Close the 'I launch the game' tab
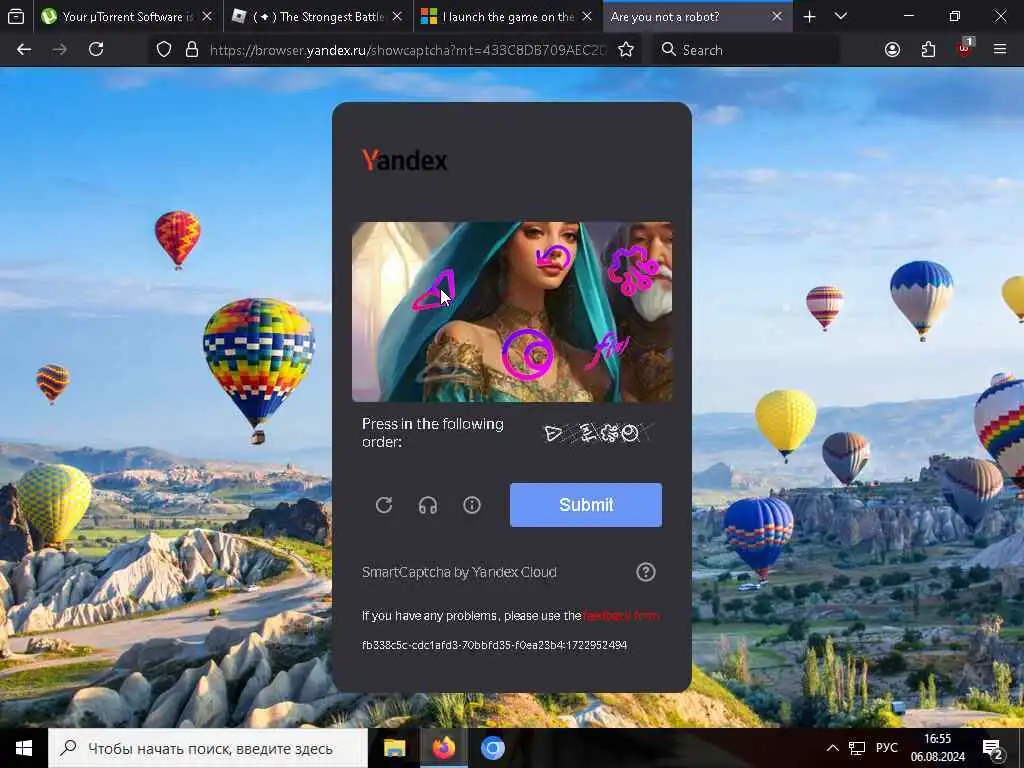Screen dimensions: 1024x768 pyautogui.click(x=586, y=16)
